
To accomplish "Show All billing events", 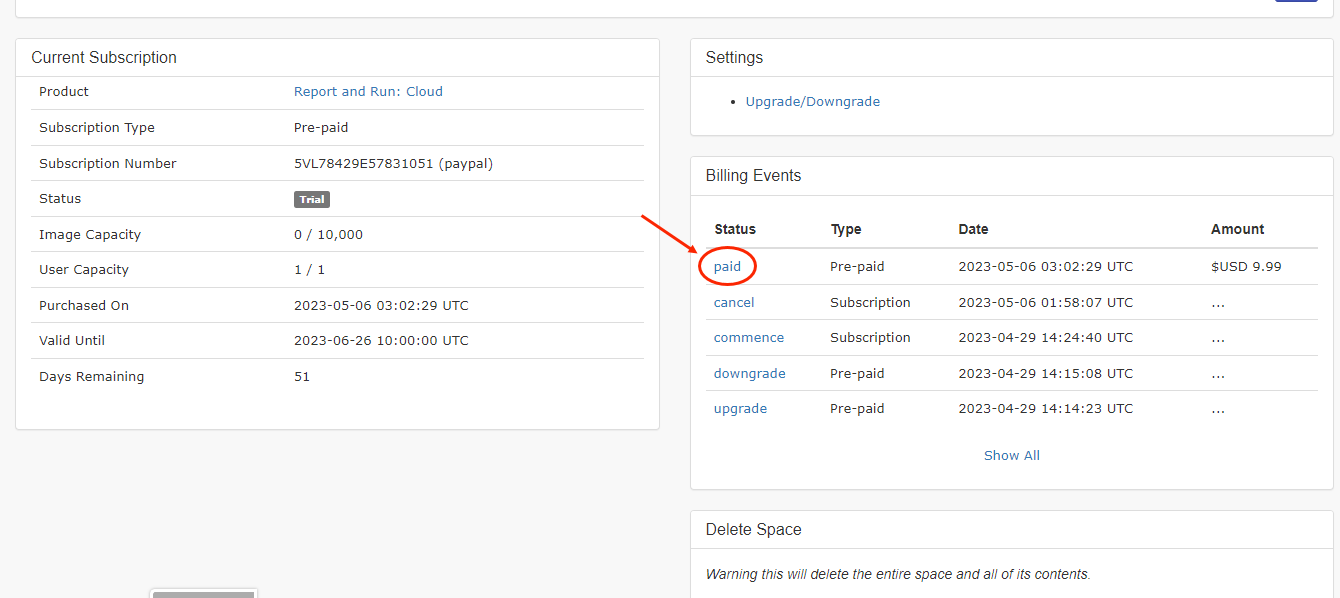I will (x=1011, y=455).
